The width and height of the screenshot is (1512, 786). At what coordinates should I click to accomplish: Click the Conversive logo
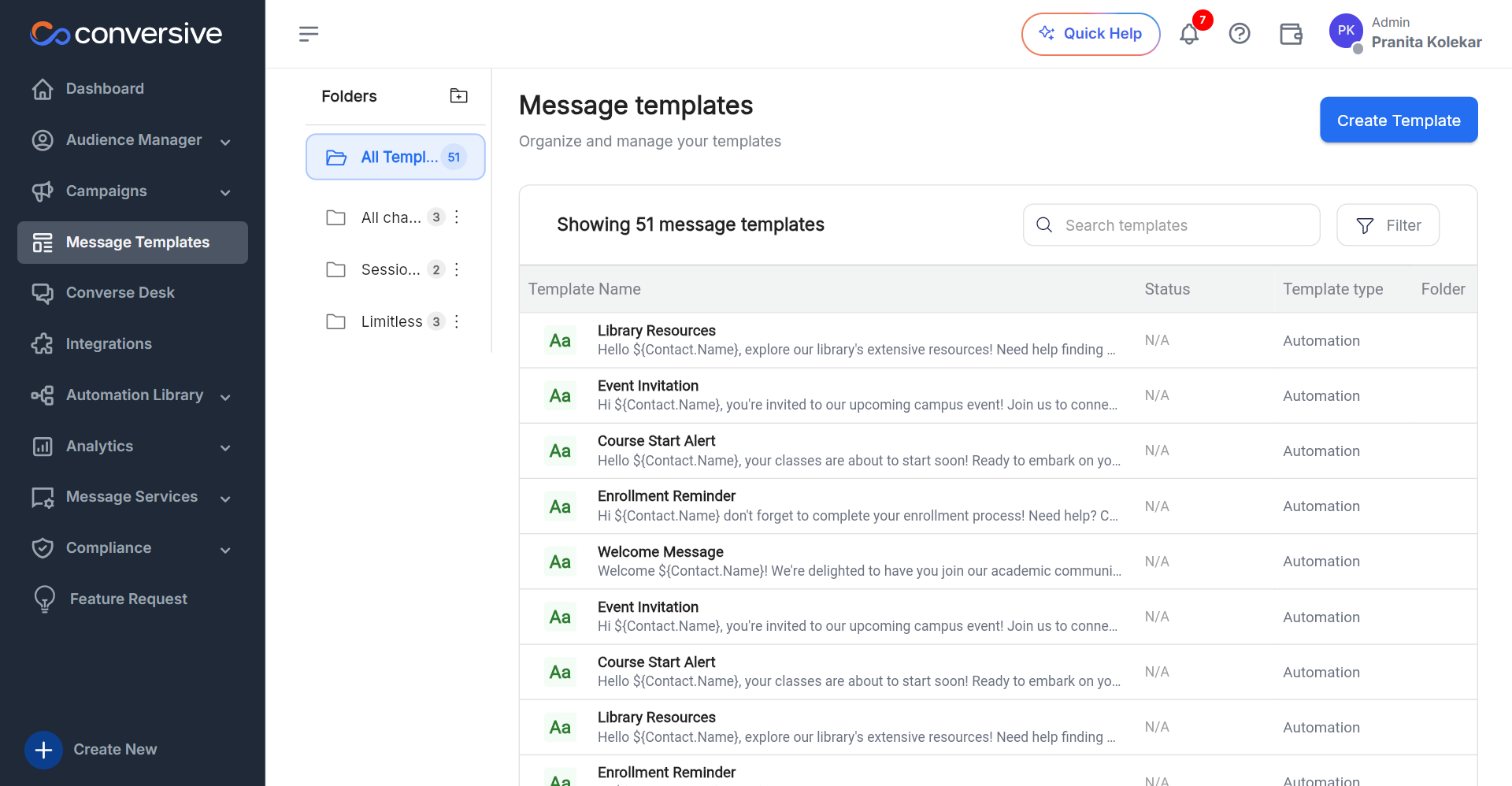point(126,33)
